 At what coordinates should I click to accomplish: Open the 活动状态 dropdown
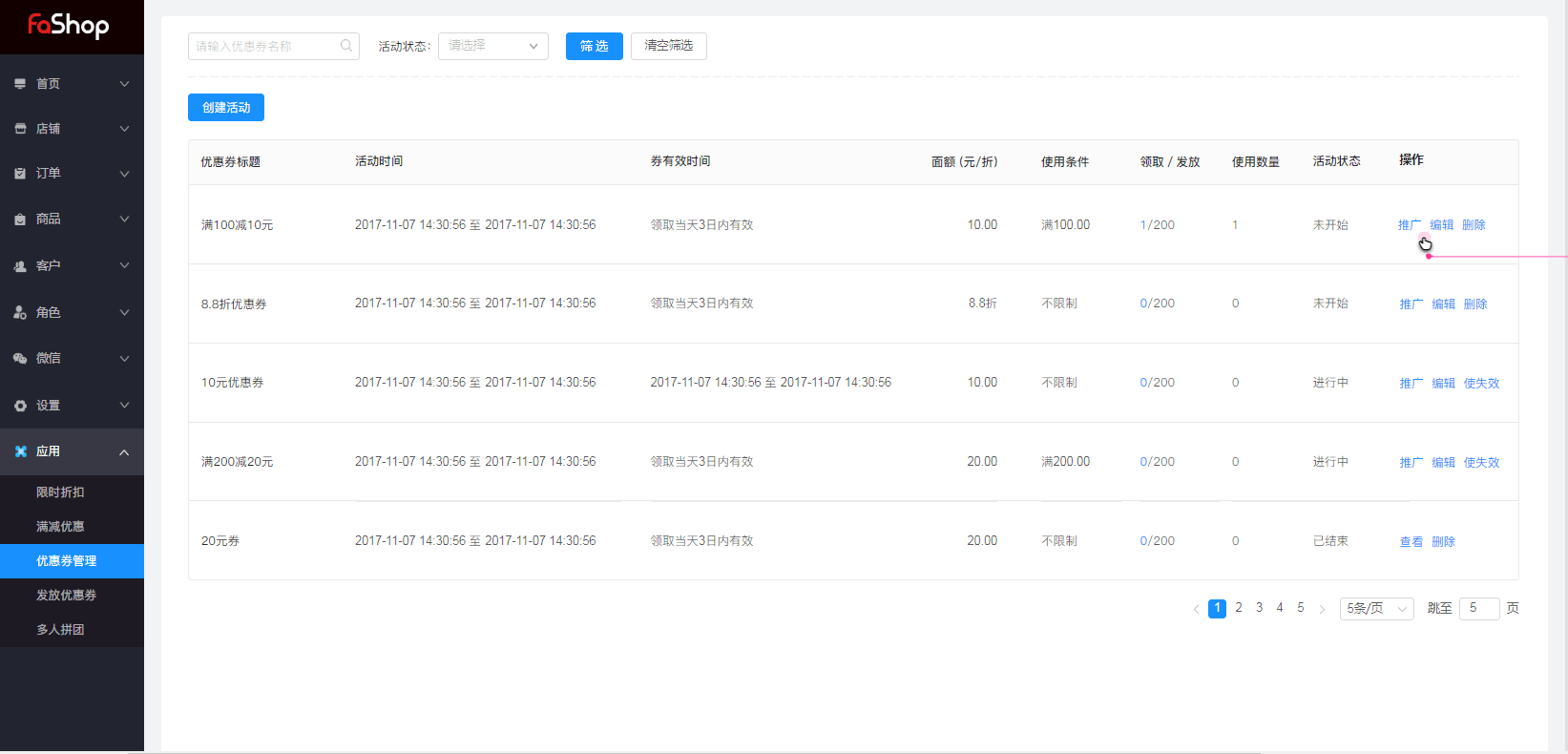(x=492, y=46)
